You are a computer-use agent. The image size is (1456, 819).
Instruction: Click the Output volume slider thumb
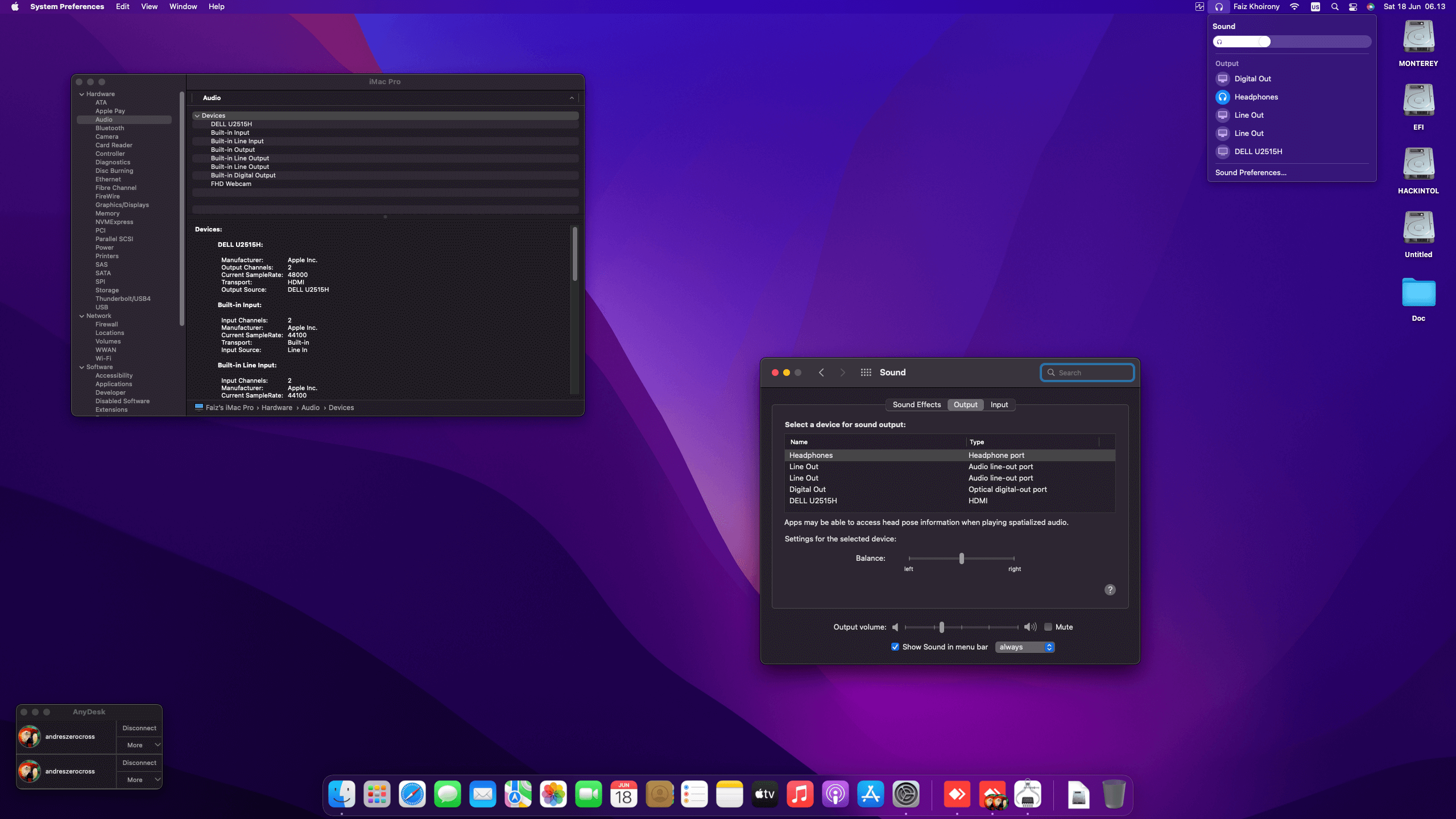tap(941, 627)
